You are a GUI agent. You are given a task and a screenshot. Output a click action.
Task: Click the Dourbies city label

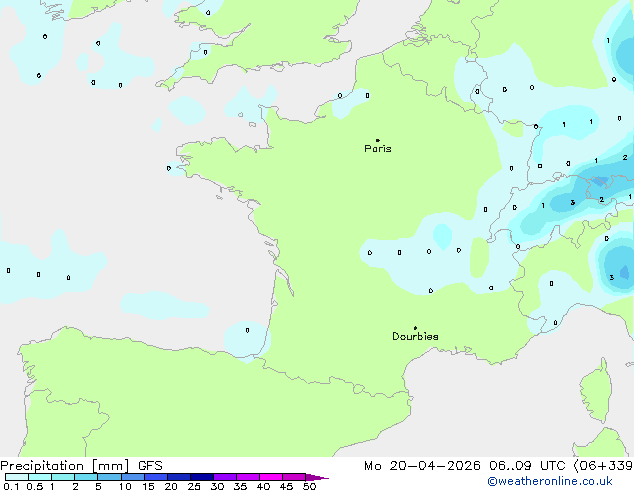(x=415, y=336)
